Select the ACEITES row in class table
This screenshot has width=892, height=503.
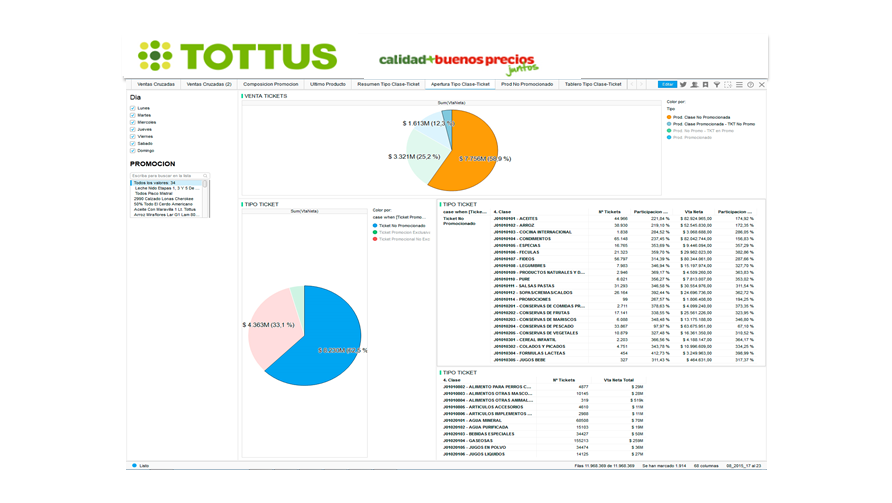[623, 218]
